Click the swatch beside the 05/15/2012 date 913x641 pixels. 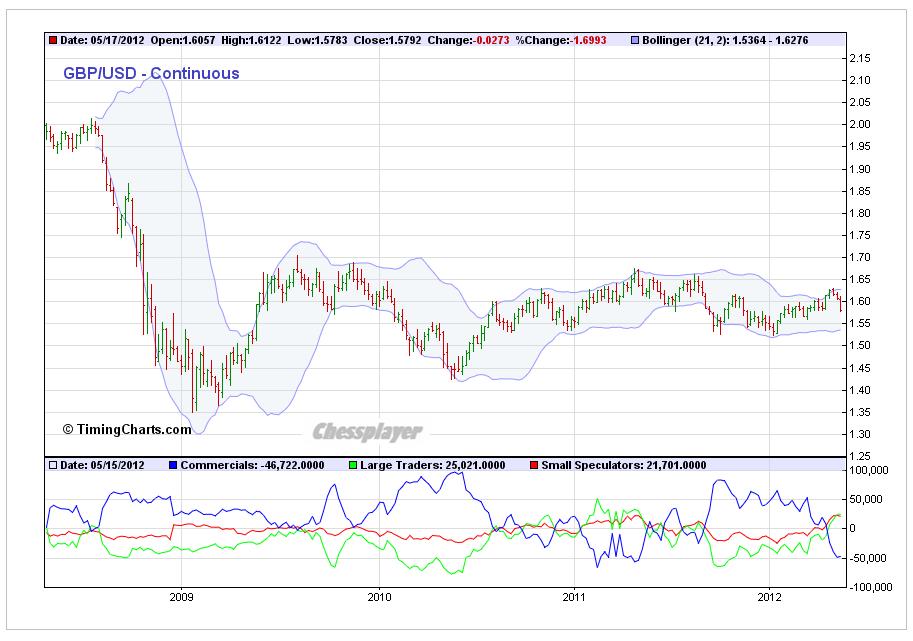point(53,465)
